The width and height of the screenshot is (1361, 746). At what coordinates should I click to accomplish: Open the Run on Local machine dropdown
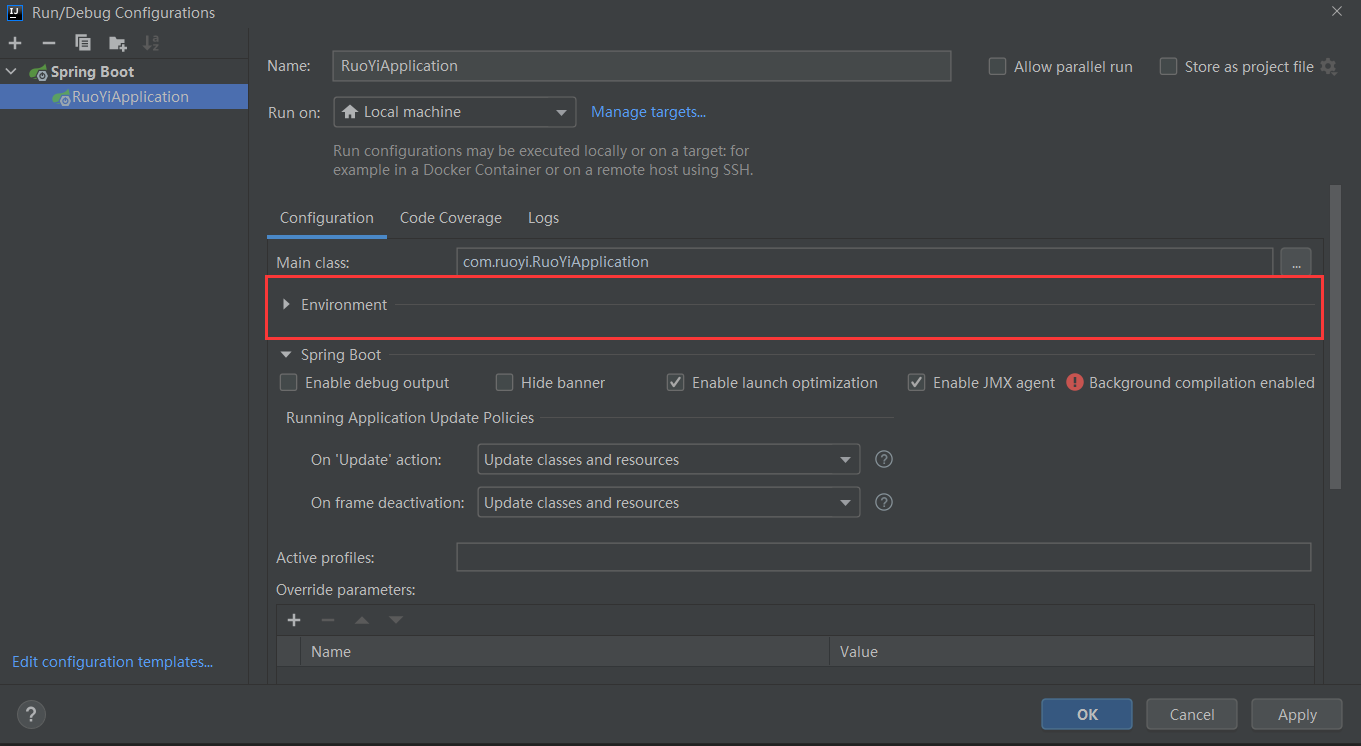[x=455, y=112]
